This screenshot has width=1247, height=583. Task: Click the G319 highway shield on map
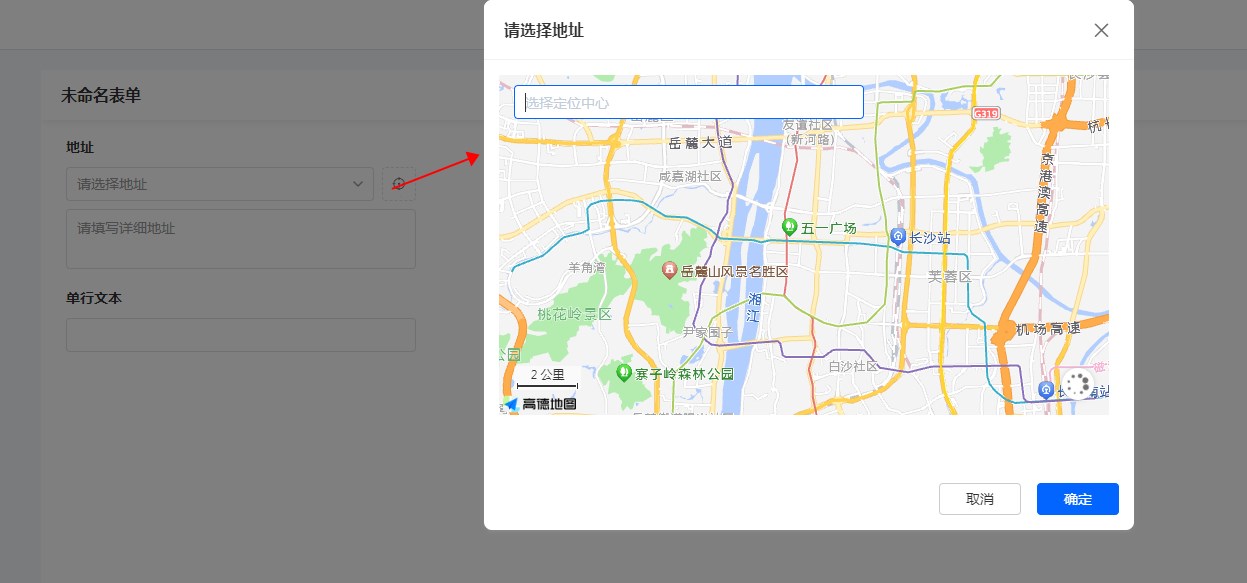click(986, 114)
